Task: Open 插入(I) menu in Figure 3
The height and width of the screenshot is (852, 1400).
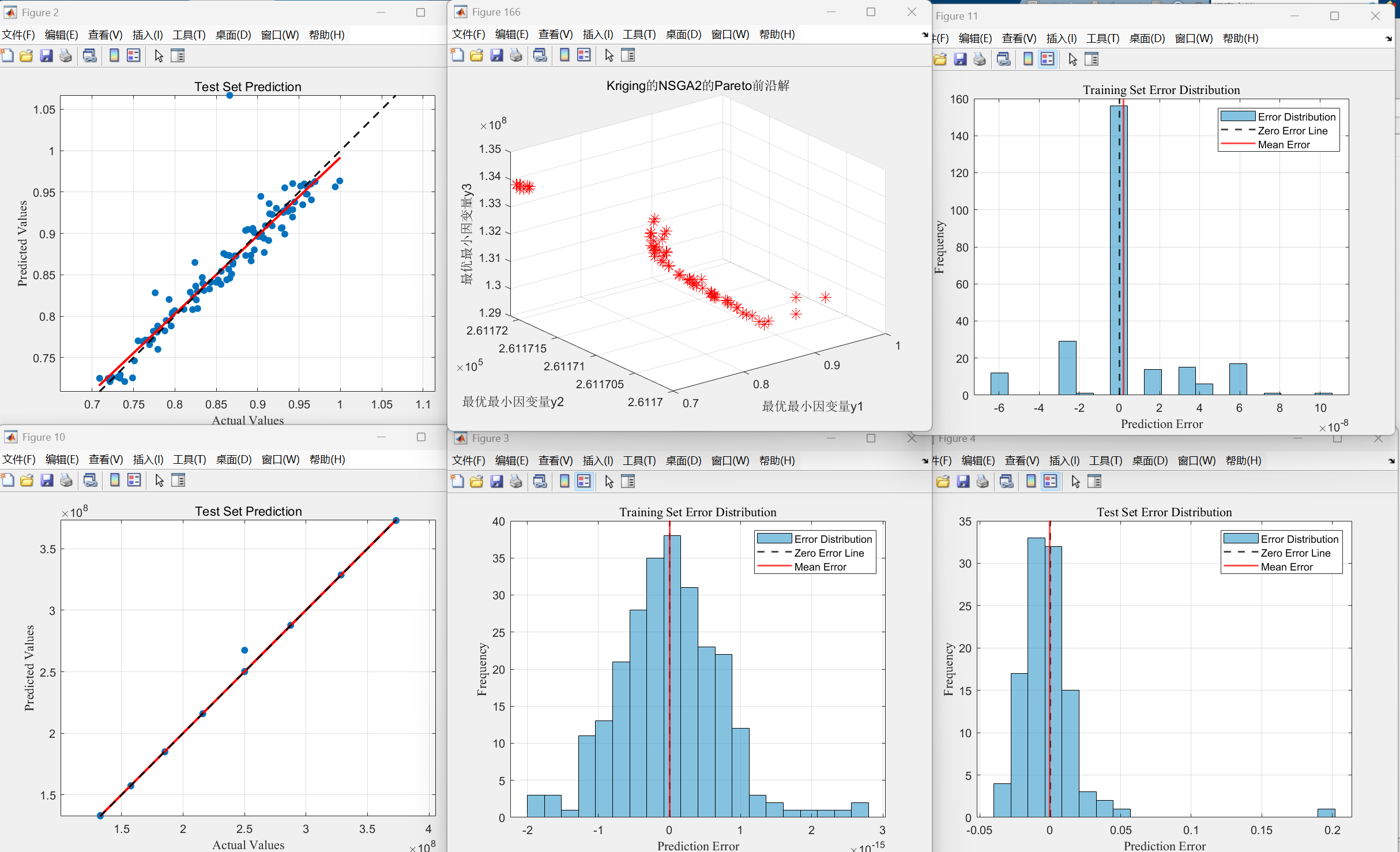Action: click(597, 461)
